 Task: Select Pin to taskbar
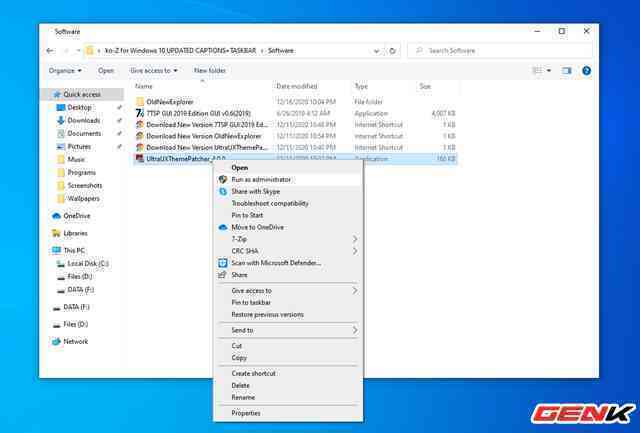coord(288,302)
